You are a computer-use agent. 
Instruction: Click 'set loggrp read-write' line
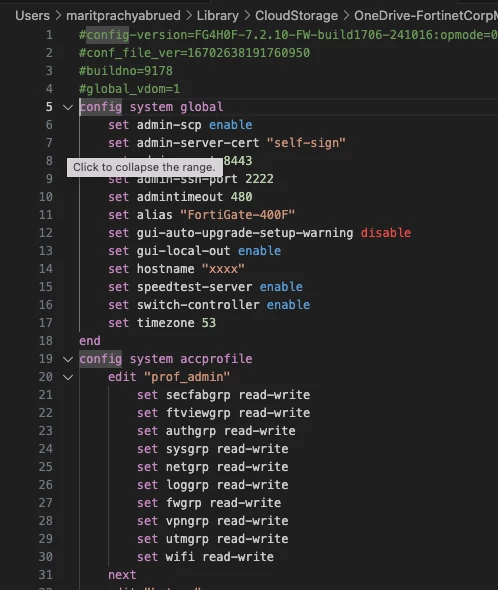212,485
